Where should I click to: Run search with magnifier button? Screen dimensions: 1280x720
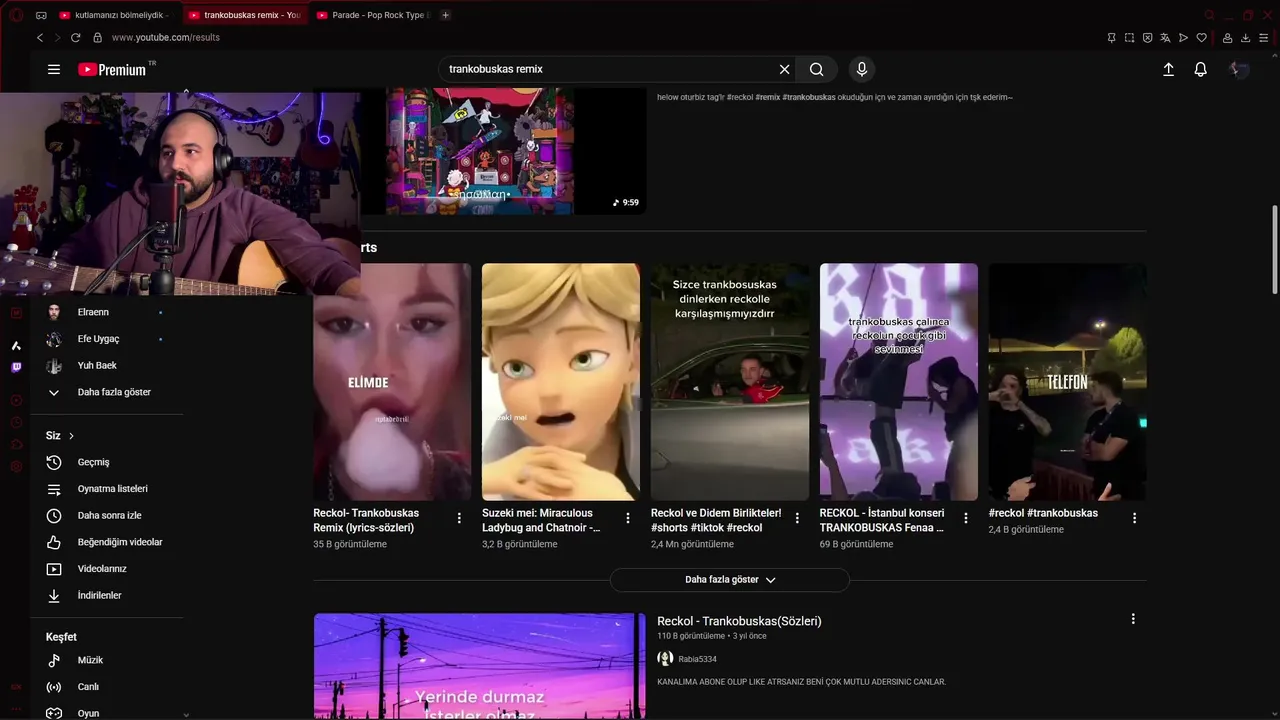tap(817, 69)
